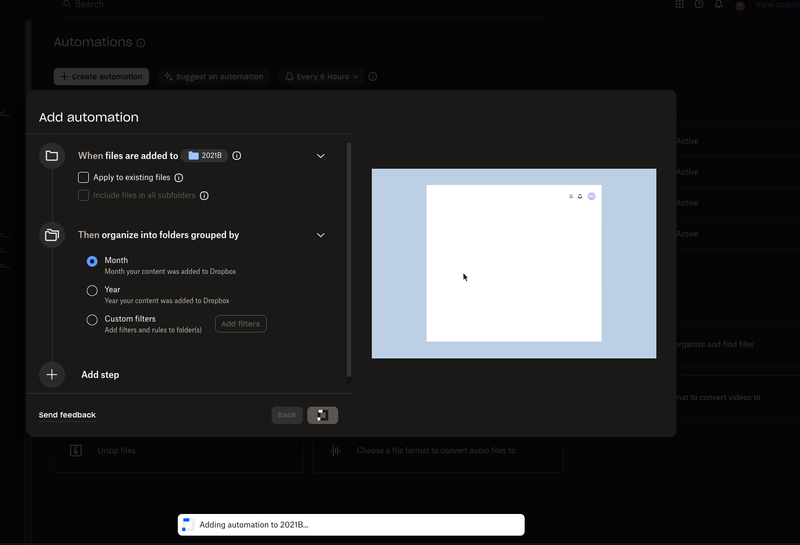Click the sparkle icon in Suggest an automation
The width and height of the screenshot is (800, 545).
(168, 77)
